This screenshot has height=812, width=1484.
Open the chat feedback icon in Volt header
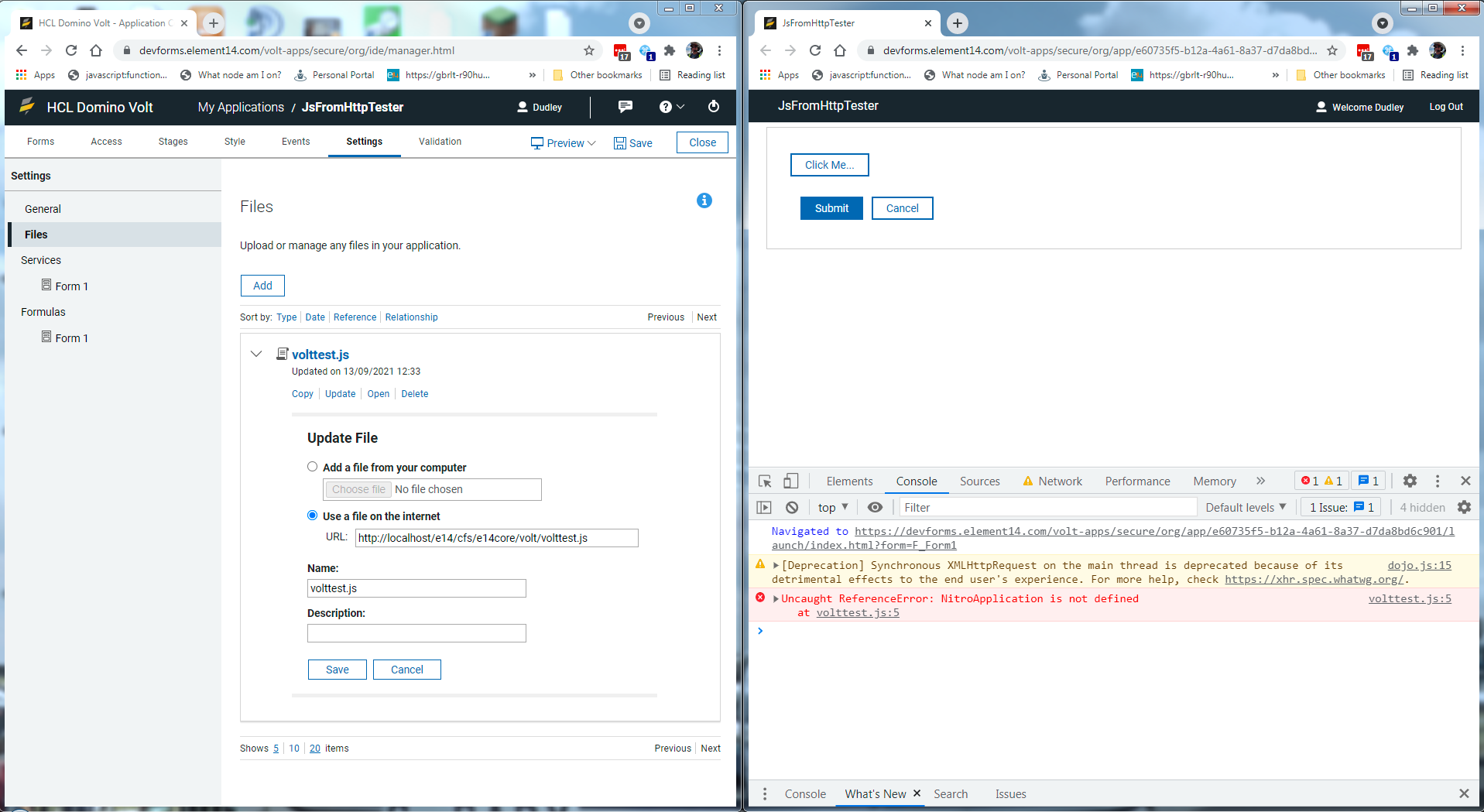point(625,107)
